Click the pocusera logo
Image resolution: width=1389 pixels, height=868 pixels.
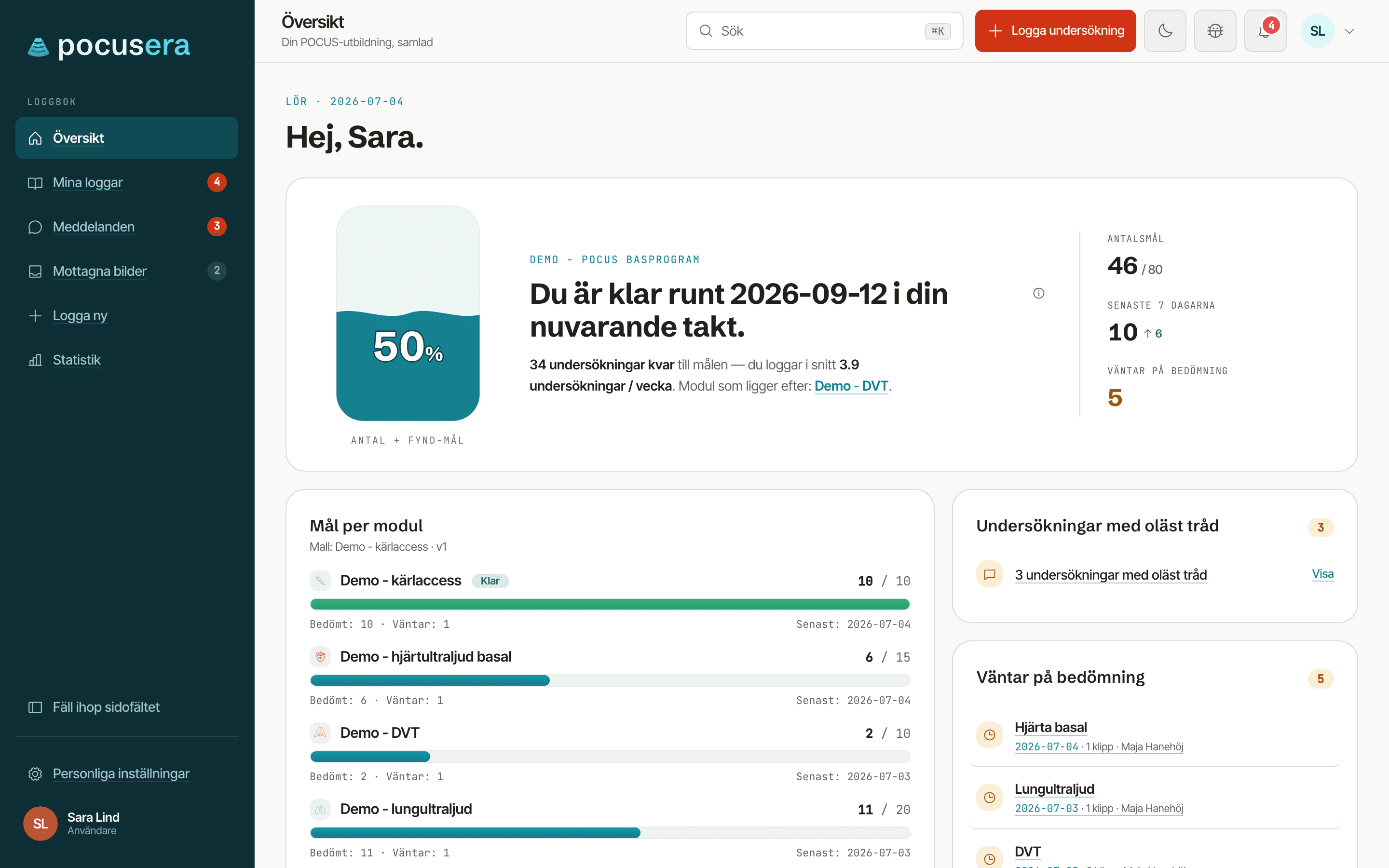pyautogui.click(x=109, y=46)
